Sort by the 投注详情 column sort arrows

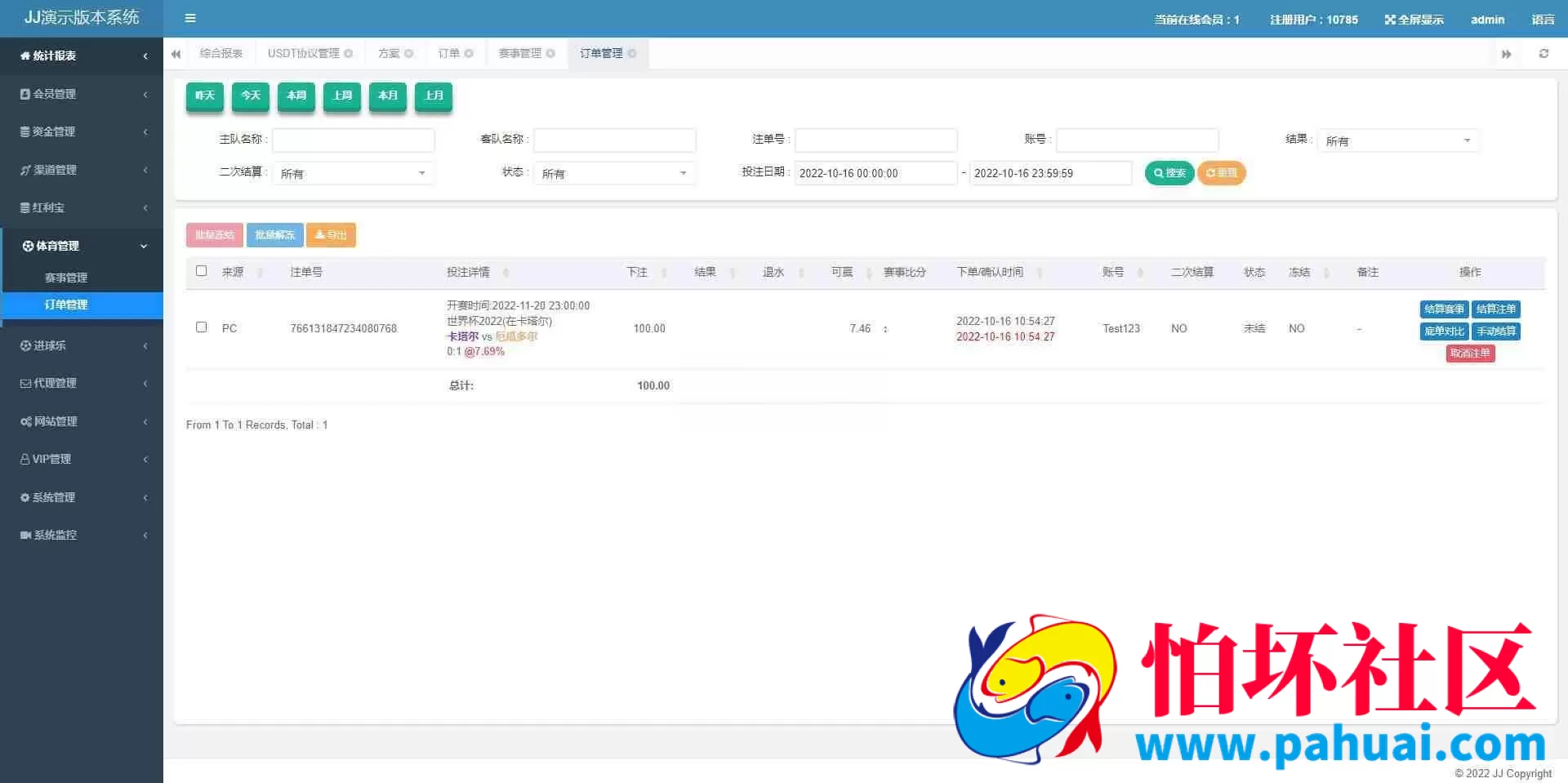click(x=506, y=273)
